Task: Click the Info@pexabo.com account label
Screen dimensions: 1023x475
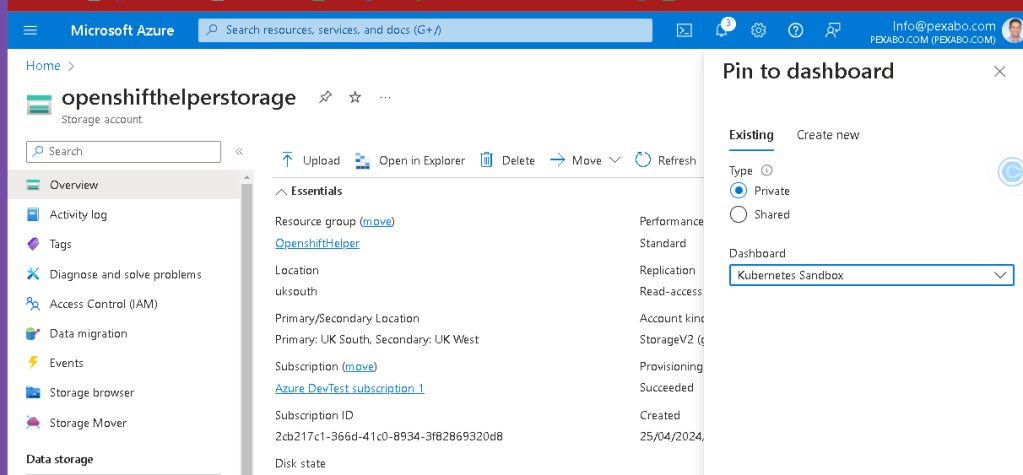Action: tap(944, 26)
